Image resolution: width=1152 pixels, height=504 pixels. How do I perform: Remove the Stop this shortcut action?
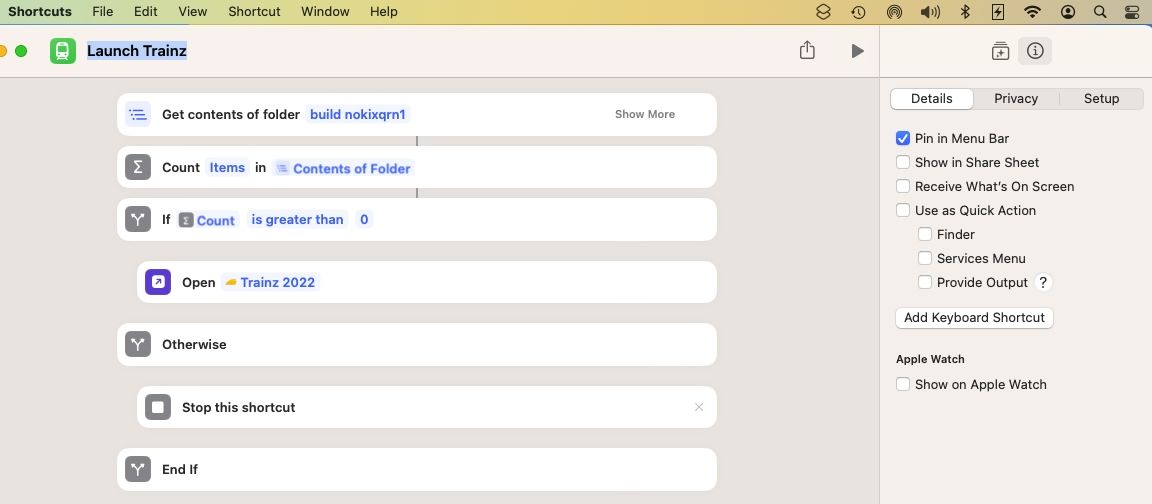tap(699, 407)
